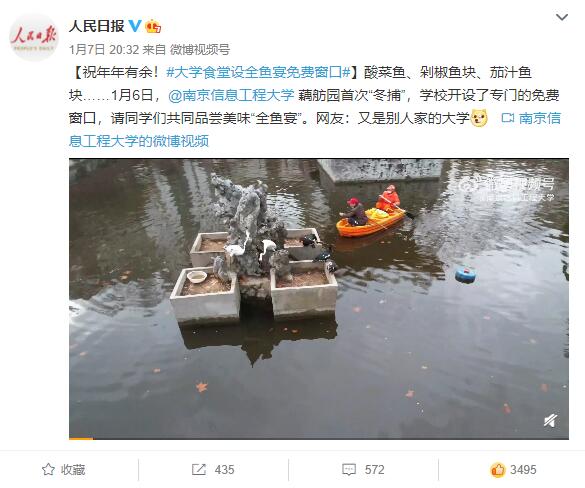This screenshot has width=585, height=488.
Task: Like the post with thumbs-up icon
Action: click(x=498, y=469)
